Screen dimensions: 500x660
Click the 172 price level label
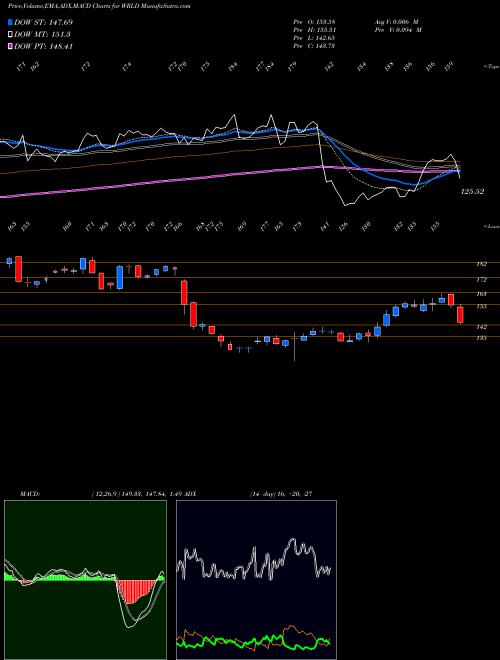482,279
